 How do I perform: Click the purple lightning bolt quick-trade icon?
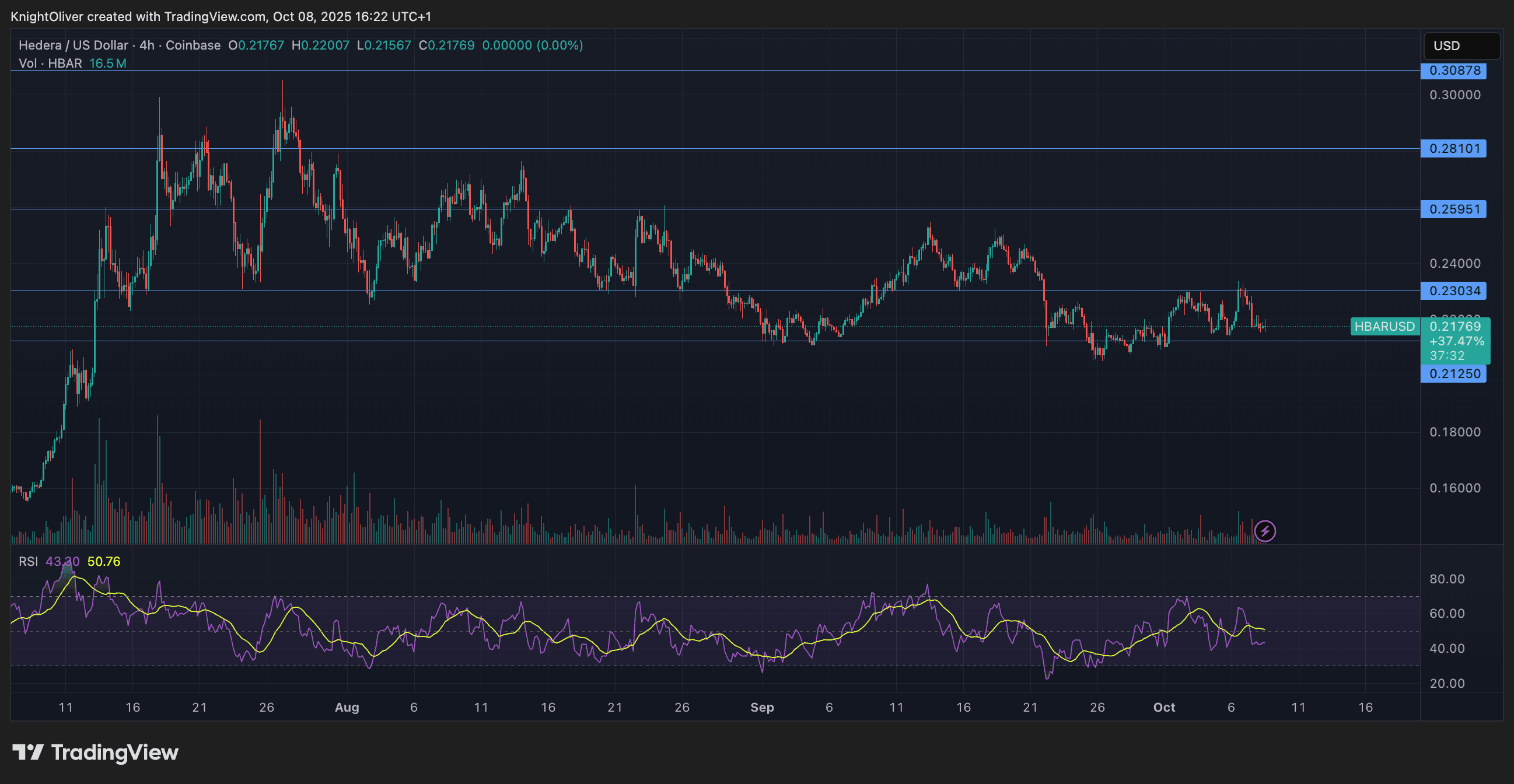coord(1265,531)
